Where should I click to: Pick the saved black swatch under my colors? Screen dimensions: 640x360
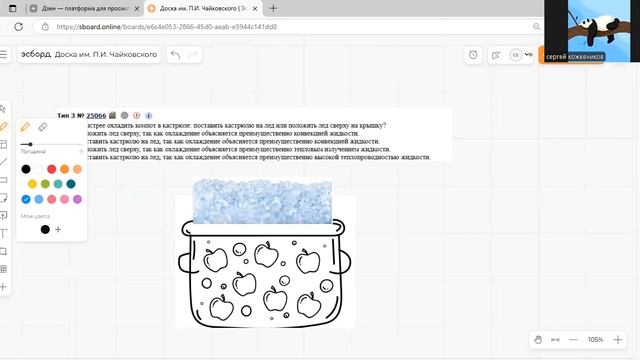pyautogui.click(x=45, y=229)
